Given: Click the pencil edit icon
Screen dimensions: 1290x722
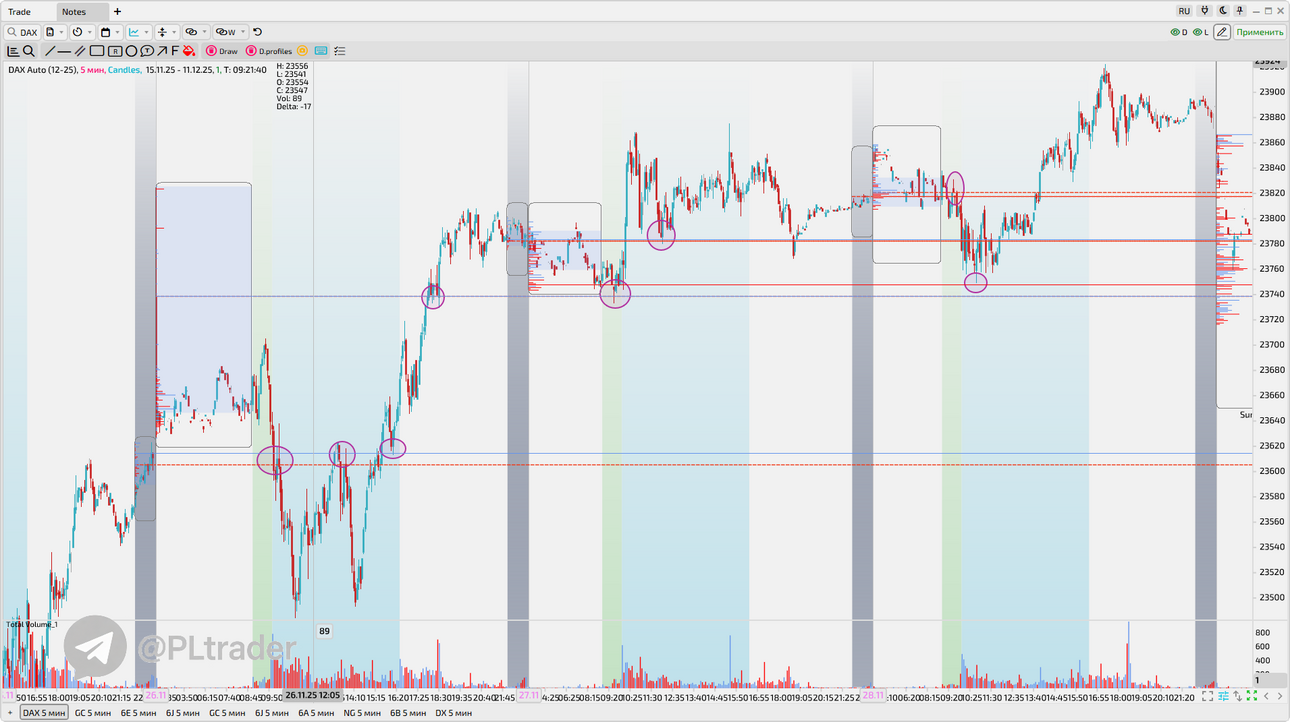Looking at the screenshot, I should tap(1222, 32).
